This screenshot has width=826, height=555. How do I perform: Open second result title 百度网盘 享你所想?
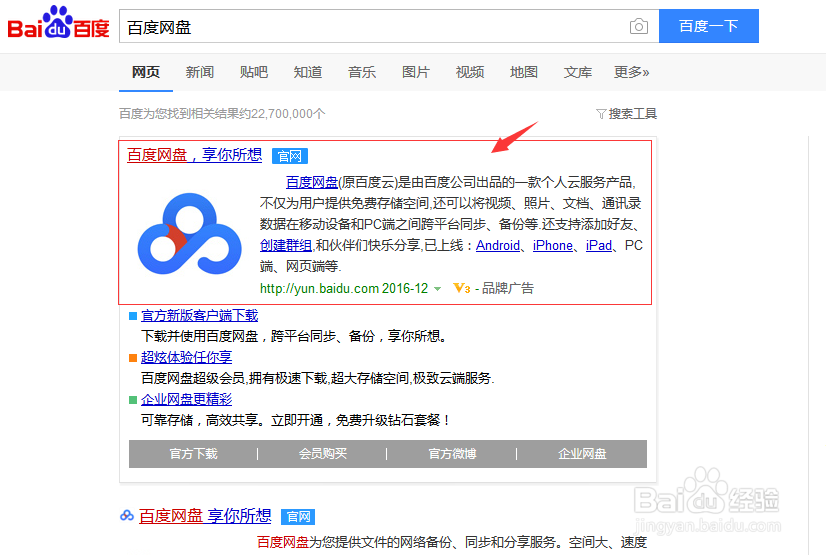click(x=205, y=516)
